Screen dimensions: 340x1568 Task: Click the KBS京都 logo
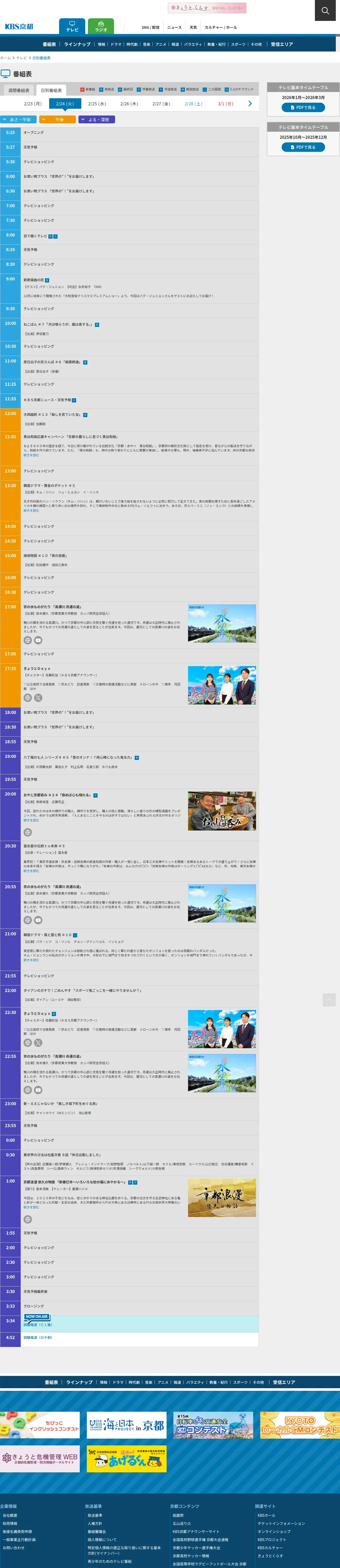(x=19, y=27)
